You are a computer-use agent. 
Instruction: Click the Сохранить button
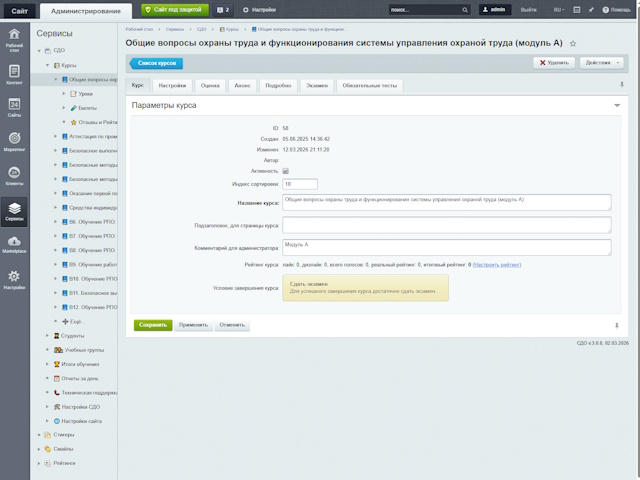click(x=153, y=325)
